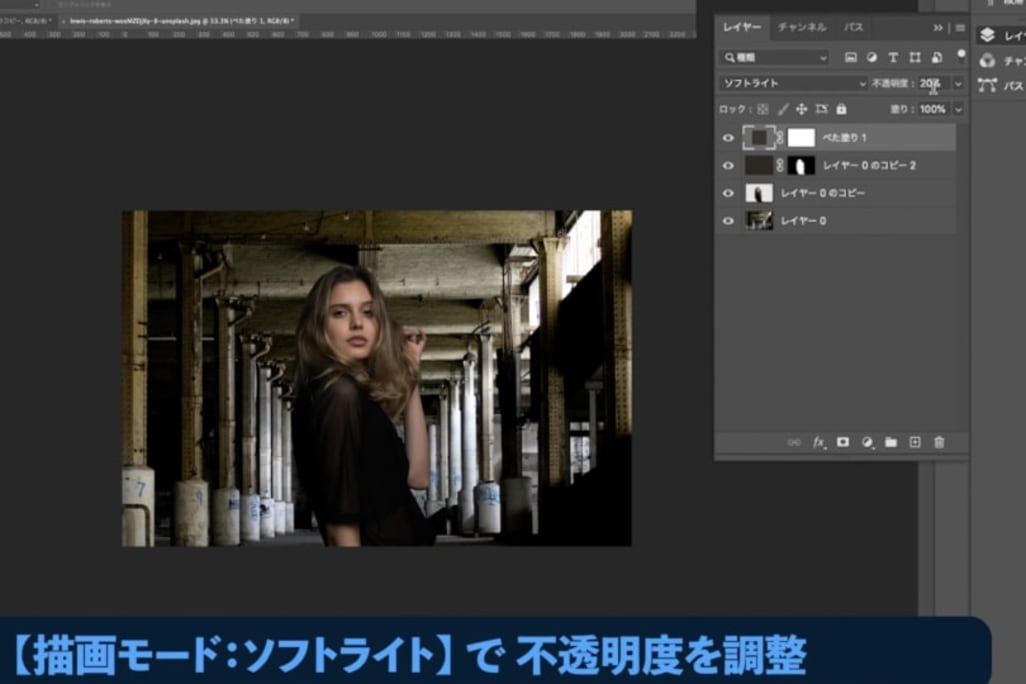Image resolution: width=1026 pixels, height=684 pixels.
Task: Hide the bottom レイヤー 0 layer
Action: tap(728, 221)
